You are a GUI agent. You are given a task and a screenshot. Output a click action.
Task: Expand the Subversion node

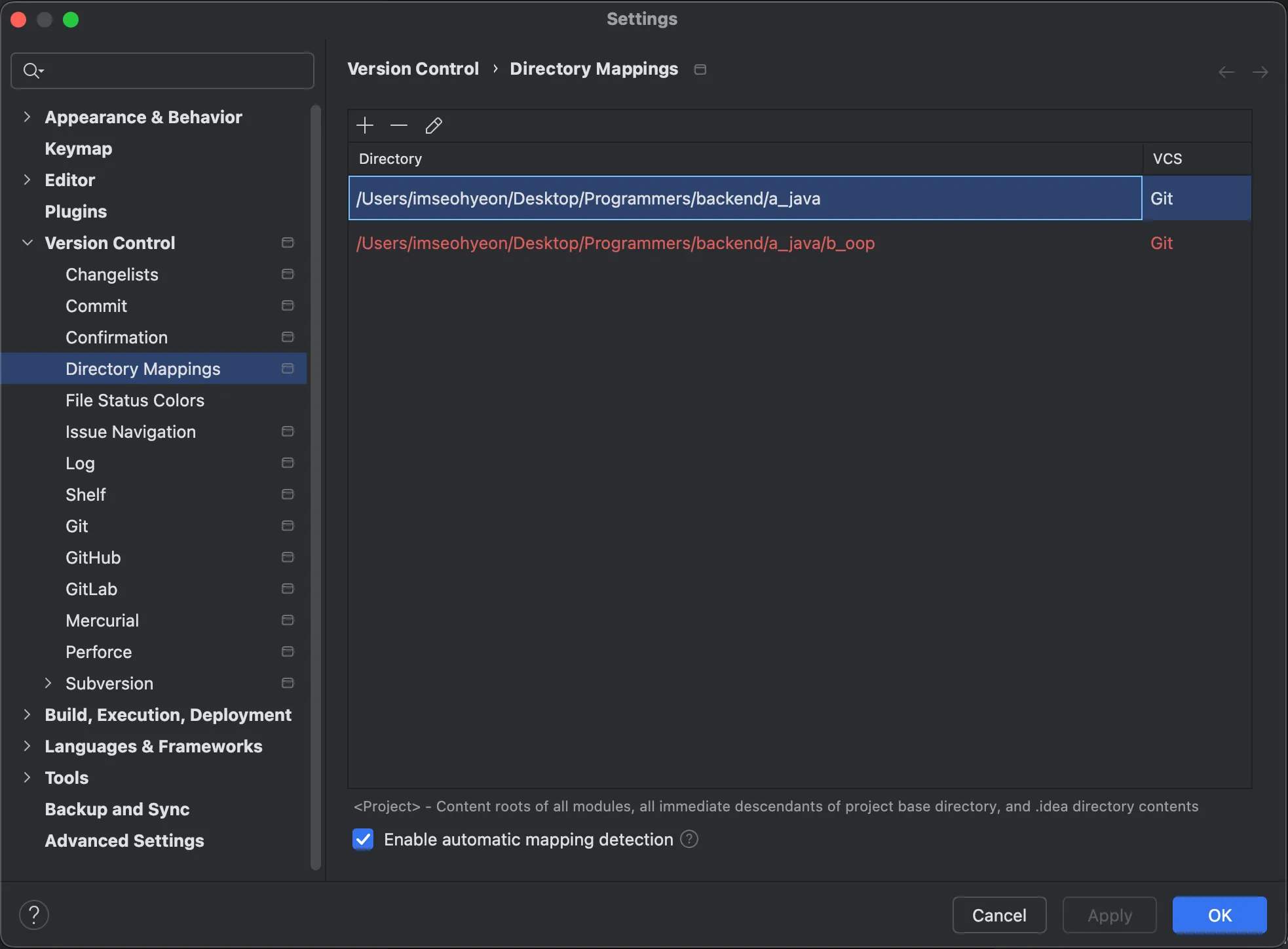48,683
